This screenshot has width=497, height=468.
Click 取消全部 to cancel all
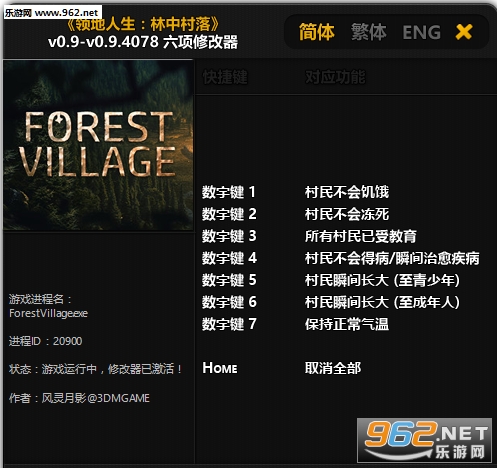coord(333,368)
